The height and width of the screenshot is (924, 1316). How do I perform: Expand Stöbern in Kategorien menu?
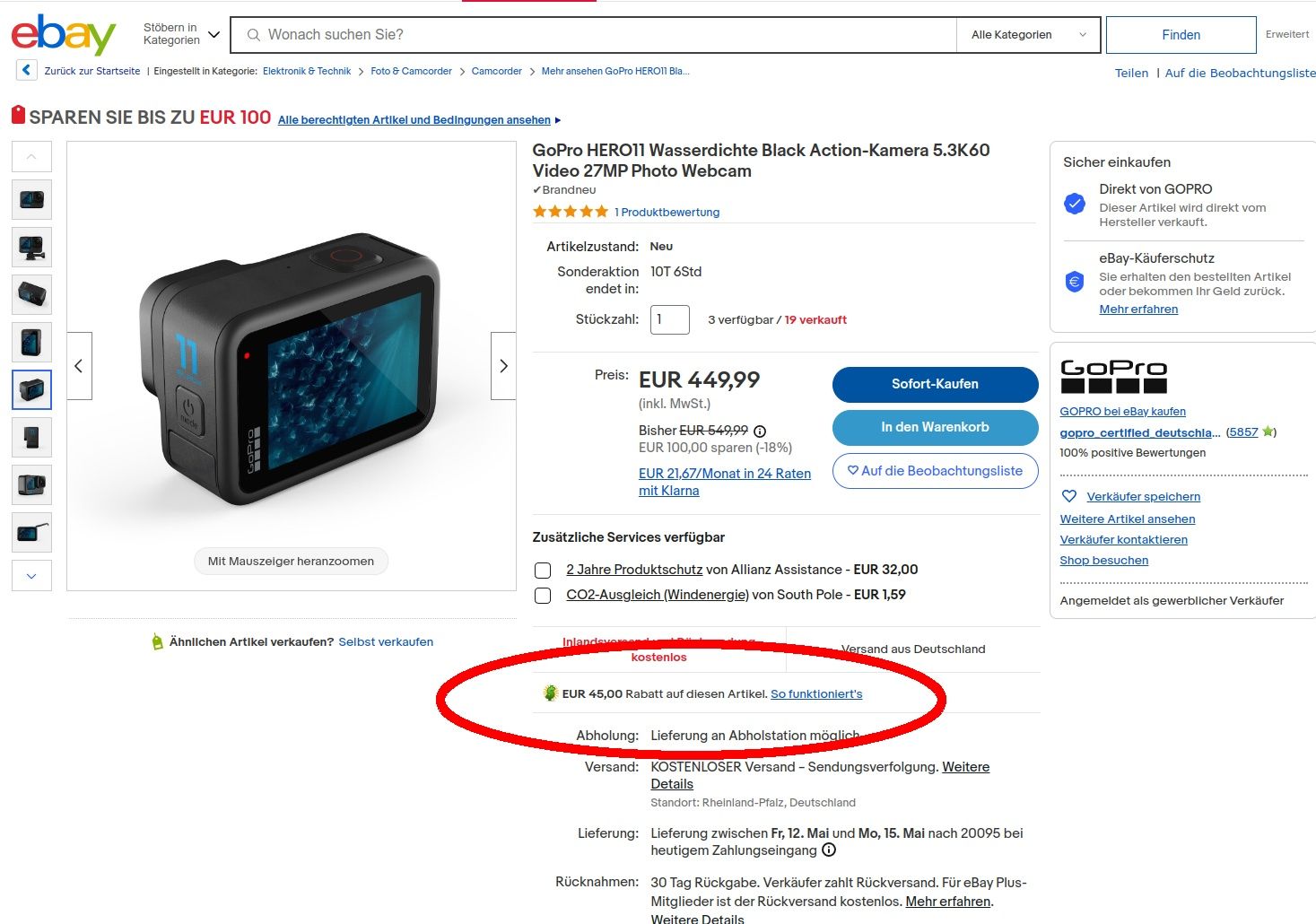tap(181, 34)
